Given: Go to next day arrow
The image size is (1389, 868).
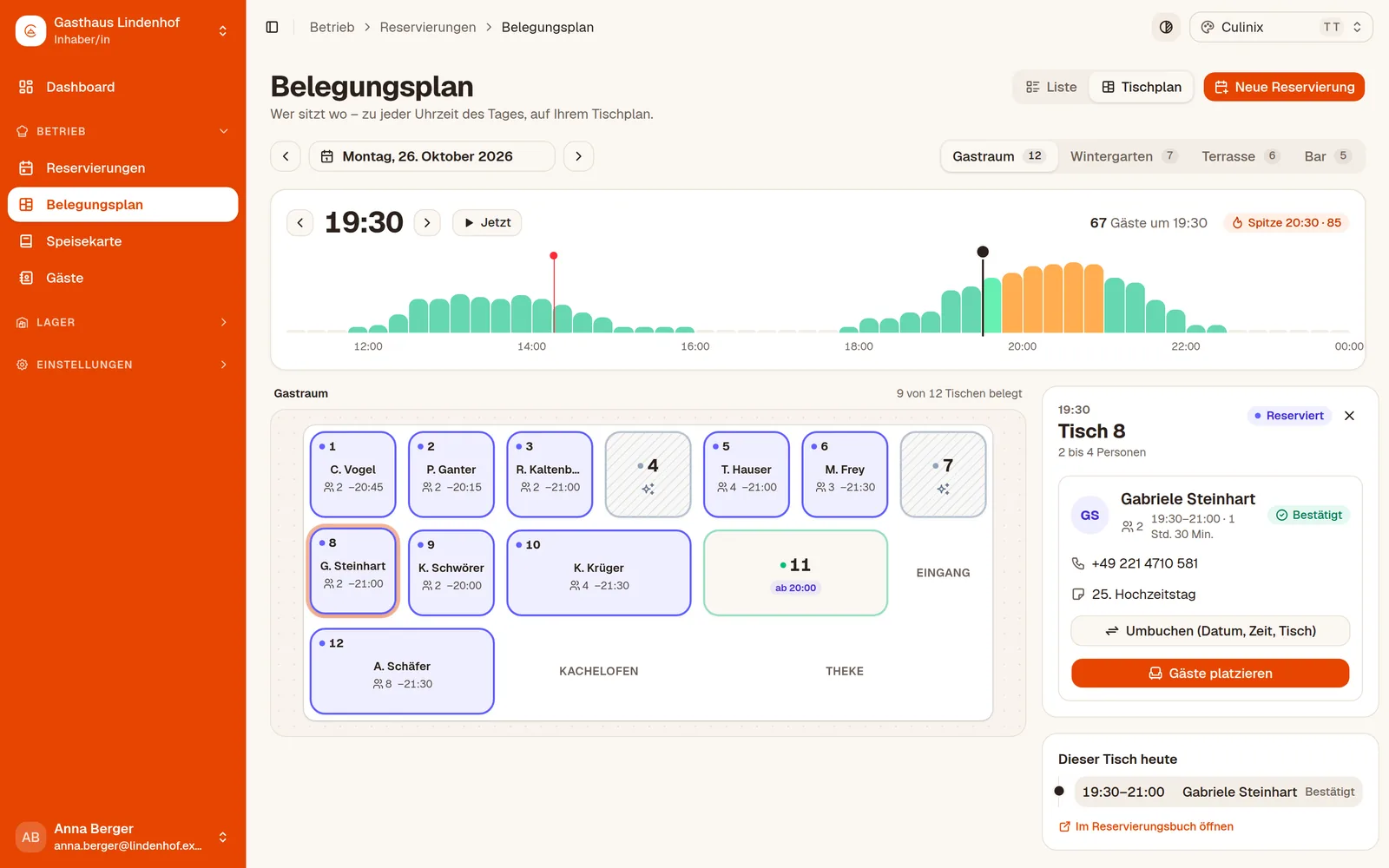Looking at the screenshot, I should [578, 156].
